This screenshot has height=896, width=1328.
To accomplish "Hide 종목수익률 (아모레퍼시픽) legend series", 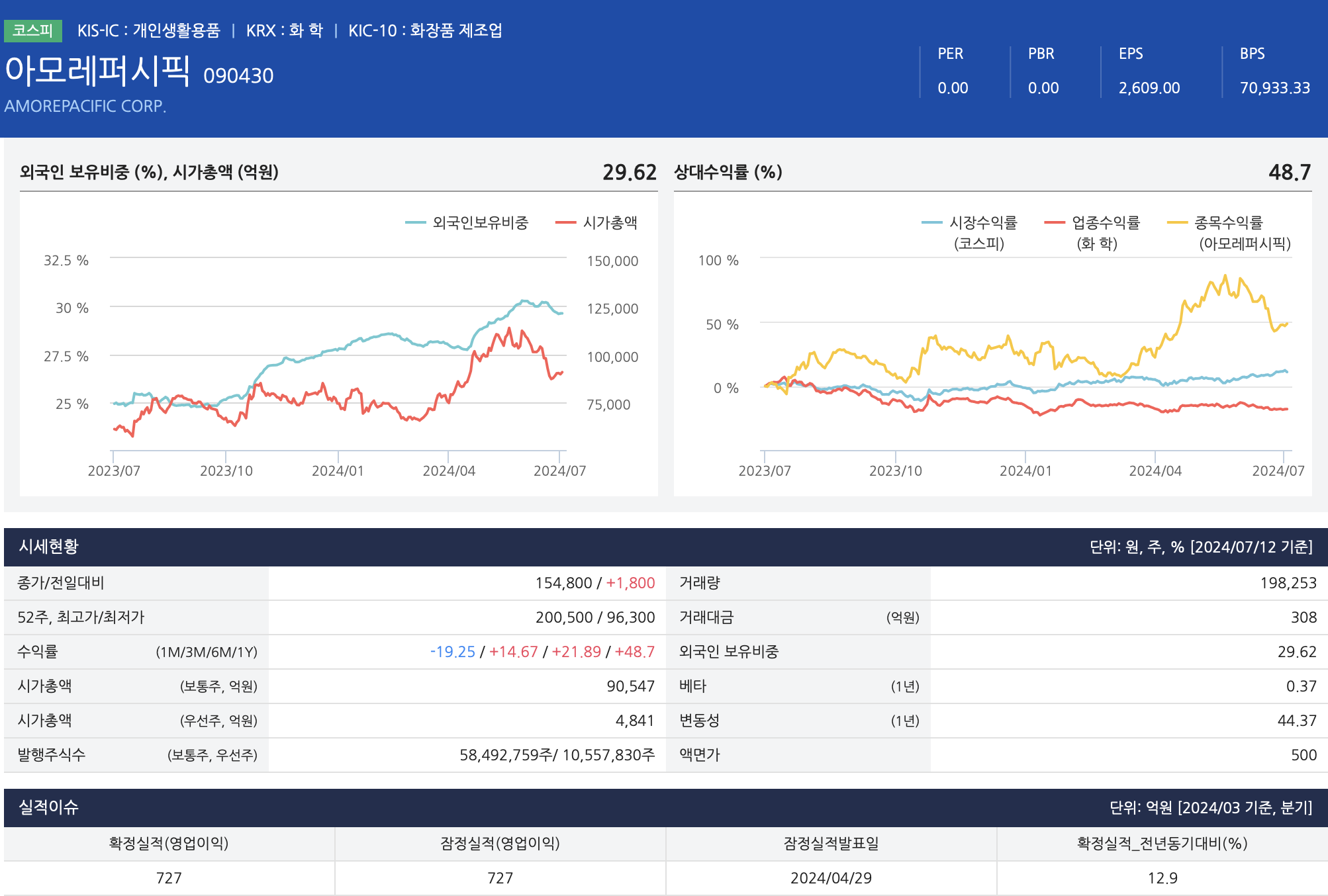I will point(1228,223).
